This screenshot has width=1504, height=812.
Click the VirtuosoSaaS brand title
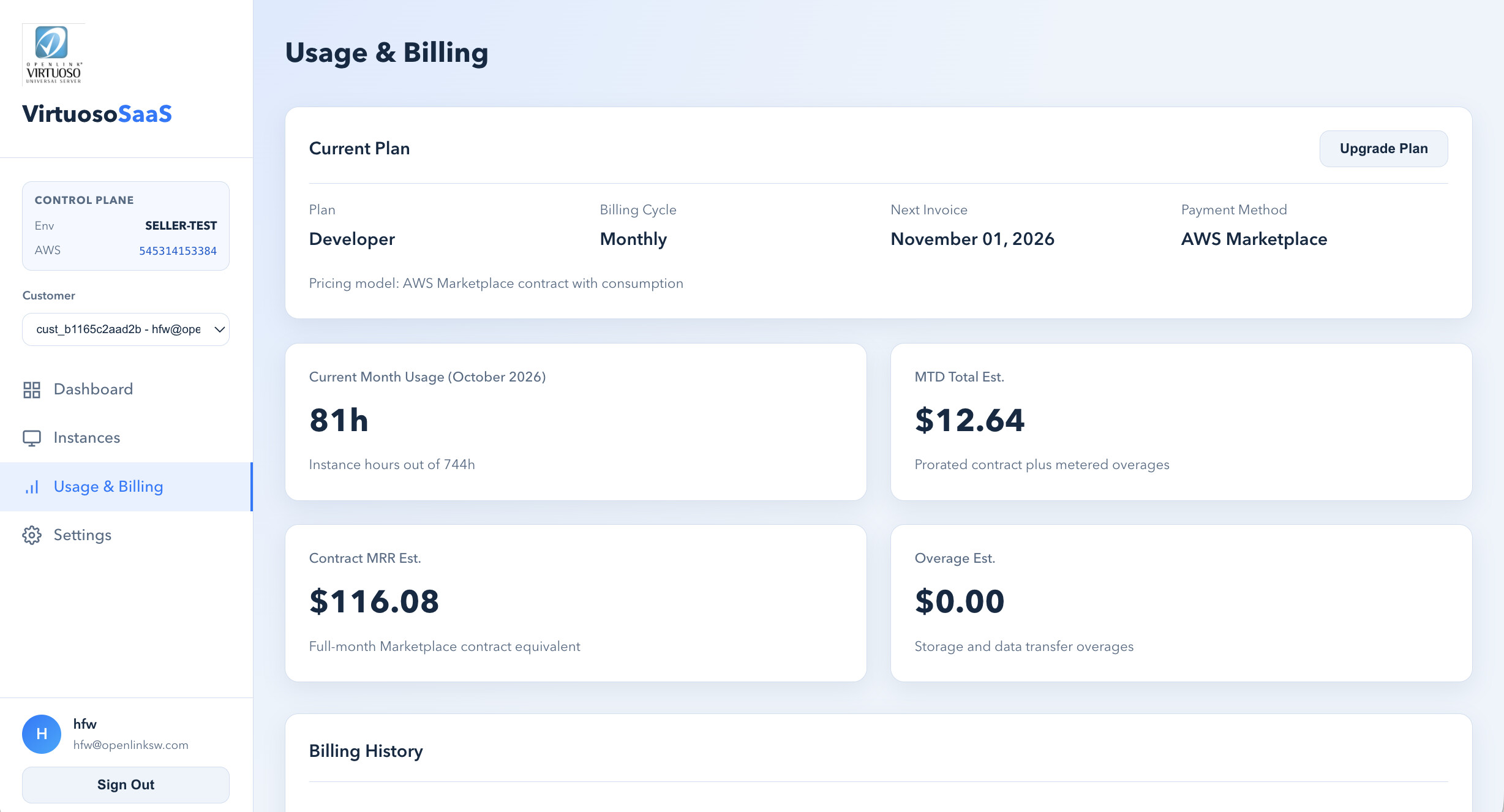97,114
